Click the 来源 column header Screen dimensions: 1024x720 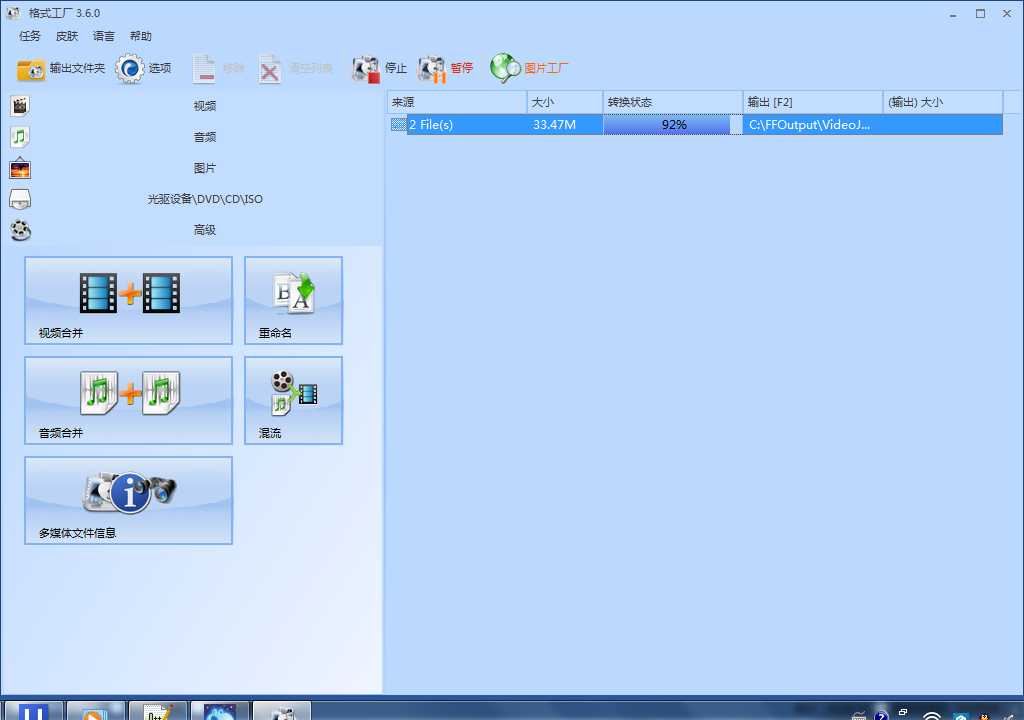click(457, 103)
